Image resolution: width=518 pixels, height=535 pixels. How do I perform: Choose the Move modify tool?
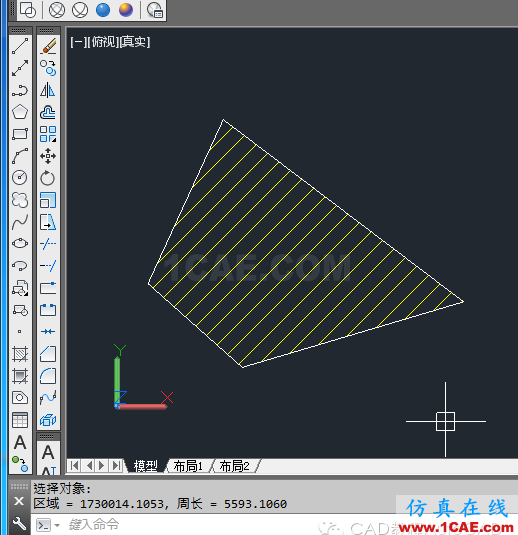pyautogui.click(x=48, y=156)
